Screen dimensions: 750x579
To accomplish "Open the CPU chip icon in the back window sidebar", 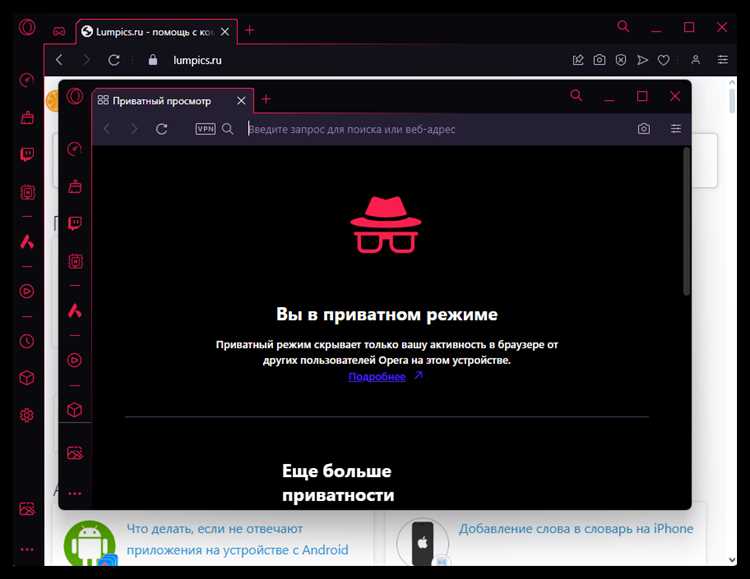I will 27,192.
